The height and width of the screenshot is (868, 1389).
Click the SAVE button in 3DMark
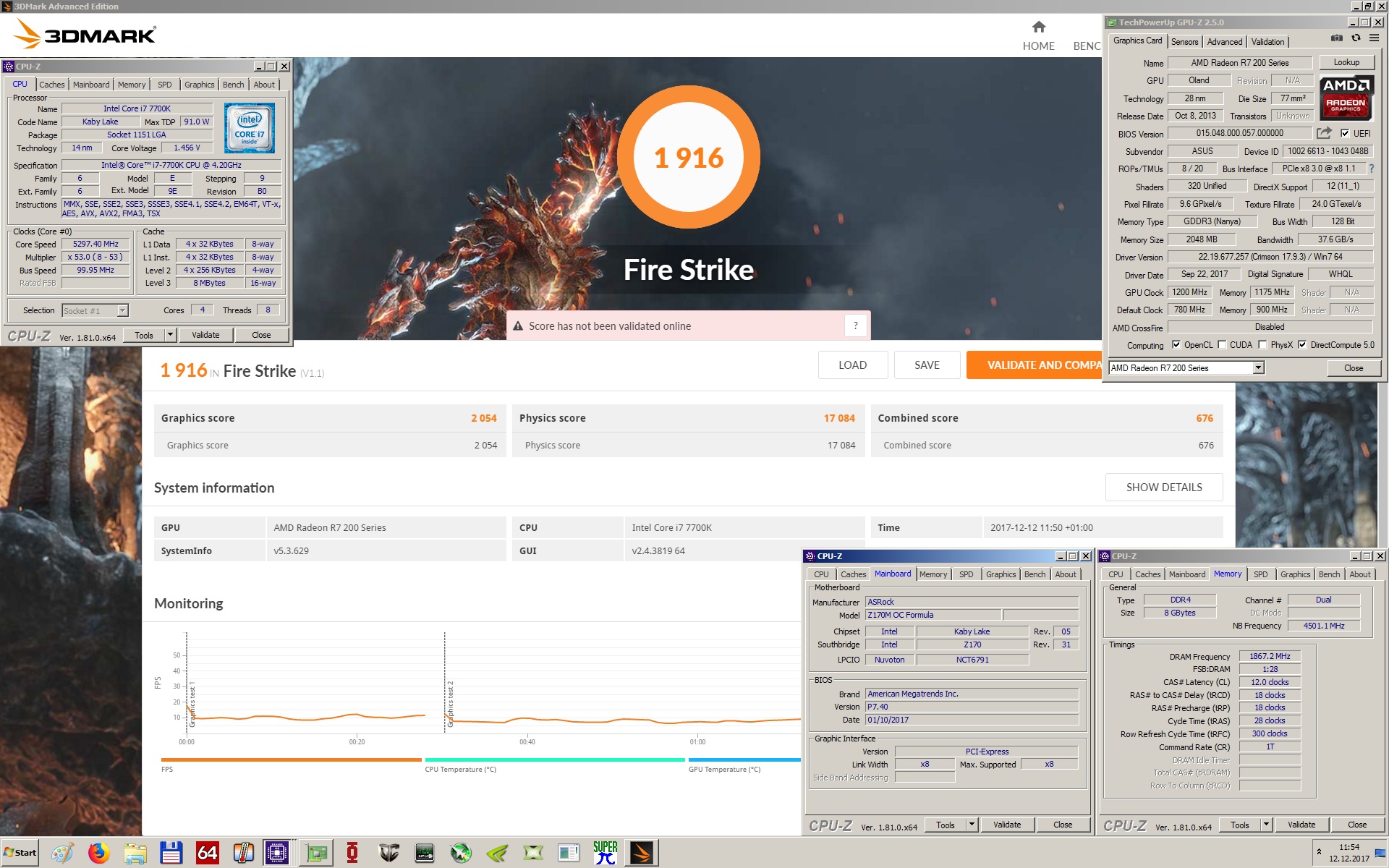point(927,365)
